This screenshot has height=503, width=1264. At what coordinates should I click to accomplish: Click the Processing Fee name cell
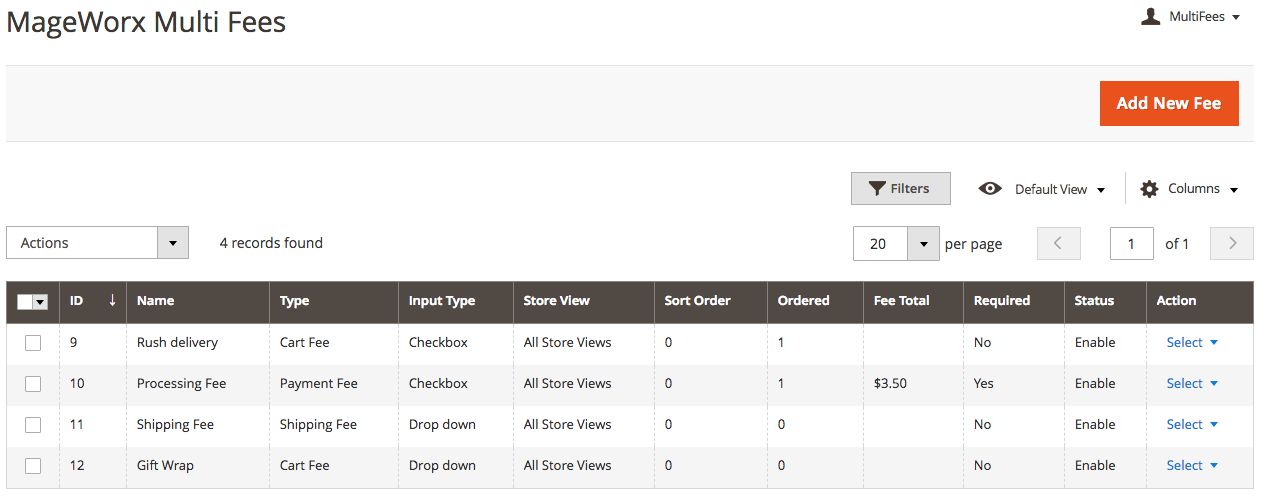pyautogui.click(x=198, y=383)
